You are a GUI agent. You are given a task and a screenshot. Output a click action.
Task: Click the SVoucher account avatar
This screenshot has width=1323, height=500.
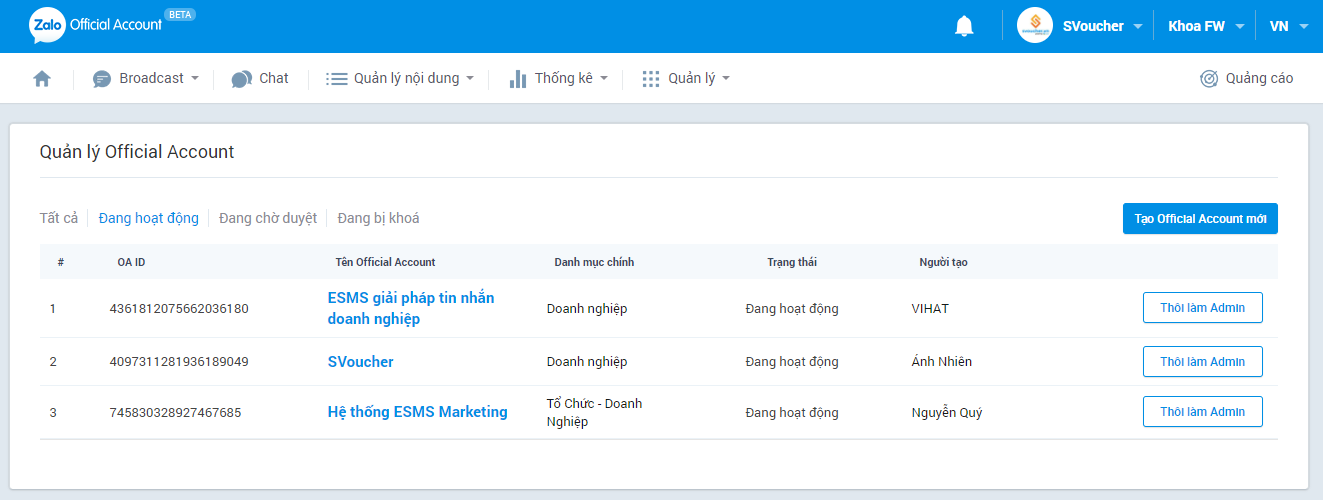tap(1035, 26)
